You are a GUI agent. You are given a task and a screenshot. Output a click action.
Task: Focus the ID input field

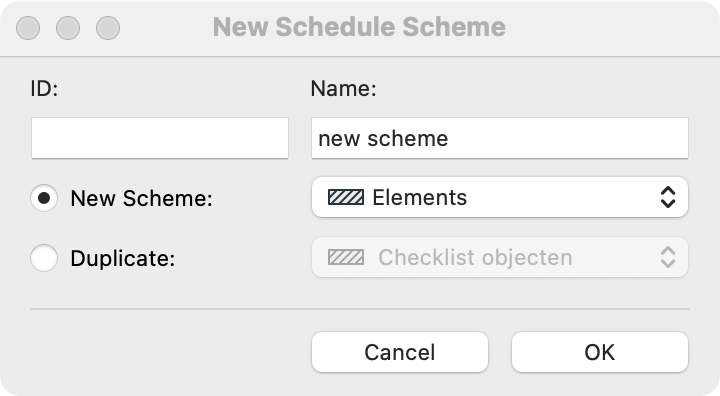(160, 138)
